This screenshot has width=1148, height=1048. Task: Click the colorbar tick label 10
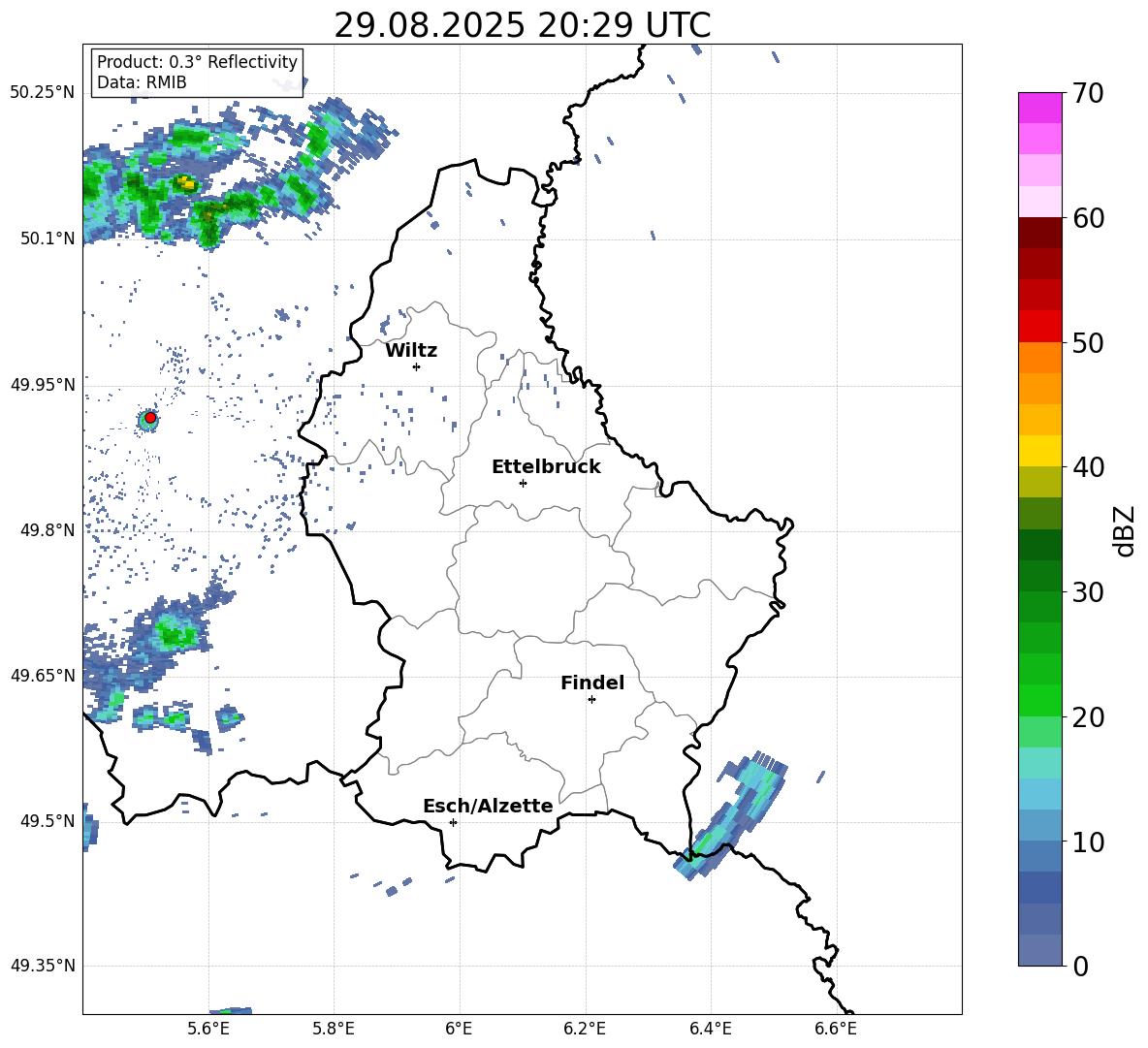(1088, 842)
